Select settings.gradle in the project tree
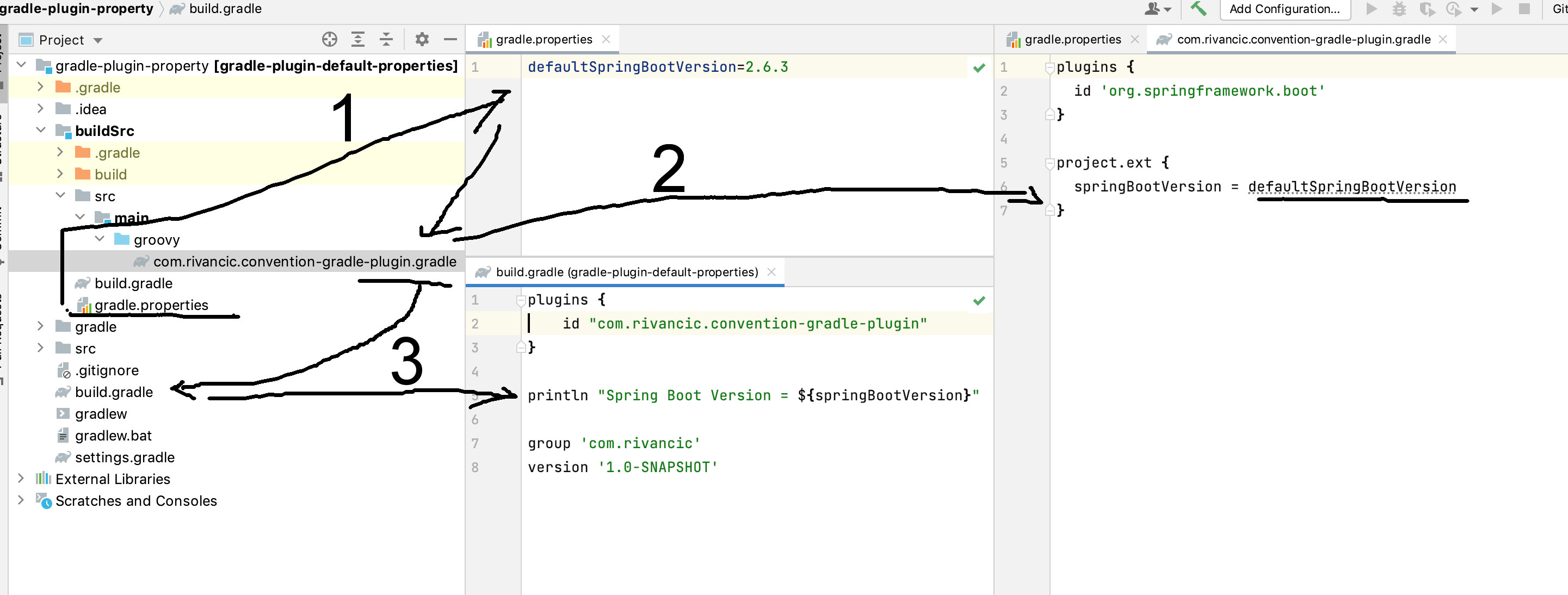The height and width of the screenshot is (595, 1568). [124, 457]
